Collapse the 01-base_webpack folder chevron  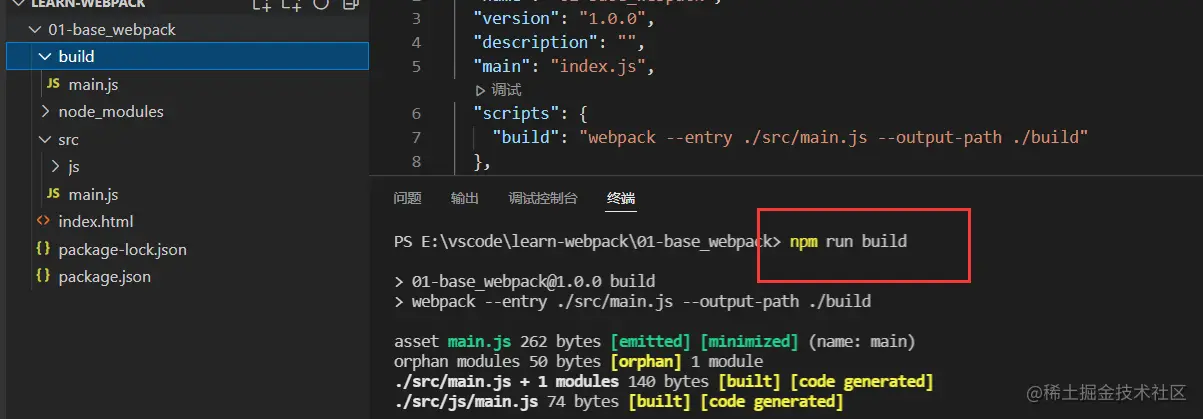pyautogui.click(x=35, y=30)
